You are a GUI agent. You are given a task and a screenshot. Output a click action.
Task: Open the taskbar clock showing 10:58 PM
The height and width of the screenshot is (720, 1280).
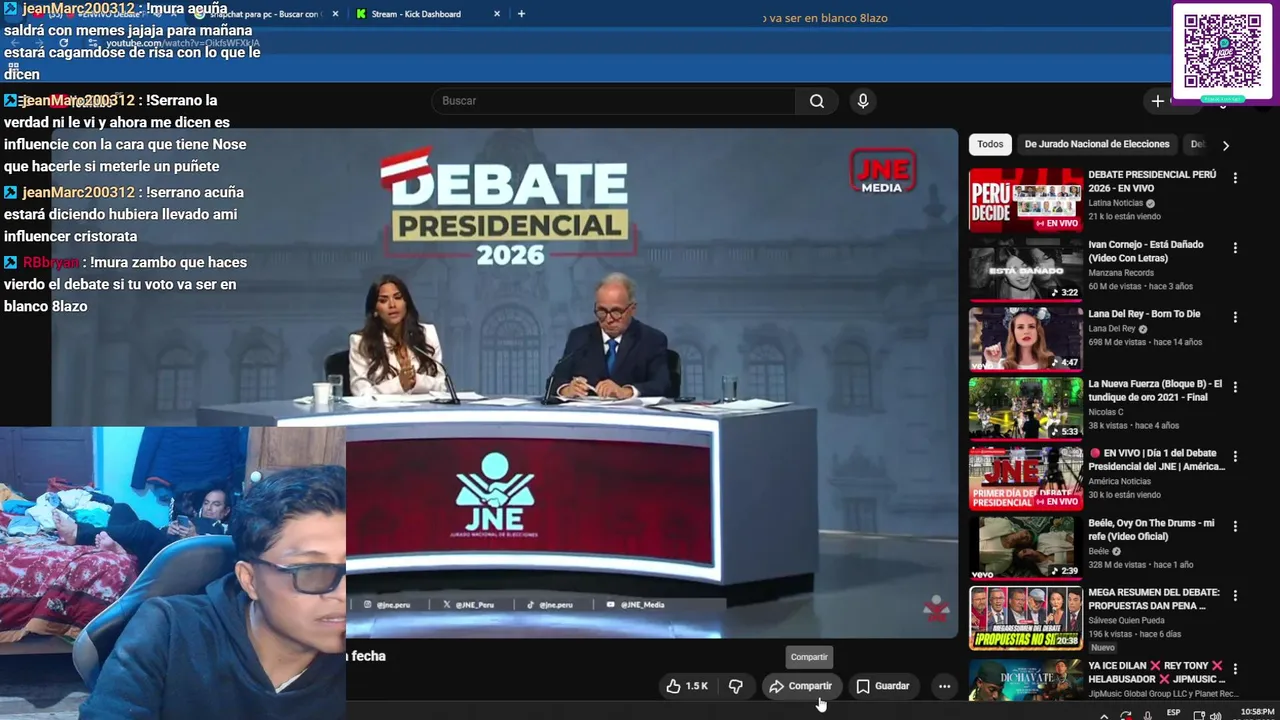point(1257,712)
